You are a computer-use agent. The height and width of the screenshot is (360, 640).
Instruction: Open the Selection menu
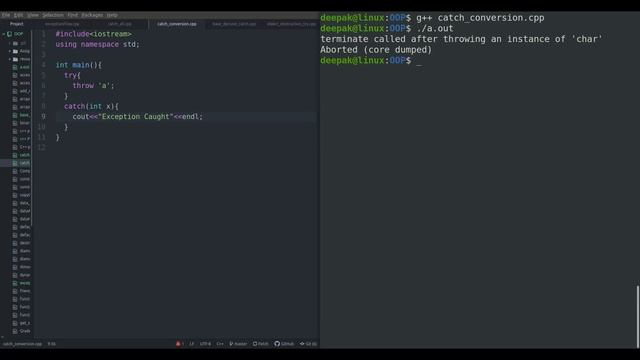[x=53, y=15]
